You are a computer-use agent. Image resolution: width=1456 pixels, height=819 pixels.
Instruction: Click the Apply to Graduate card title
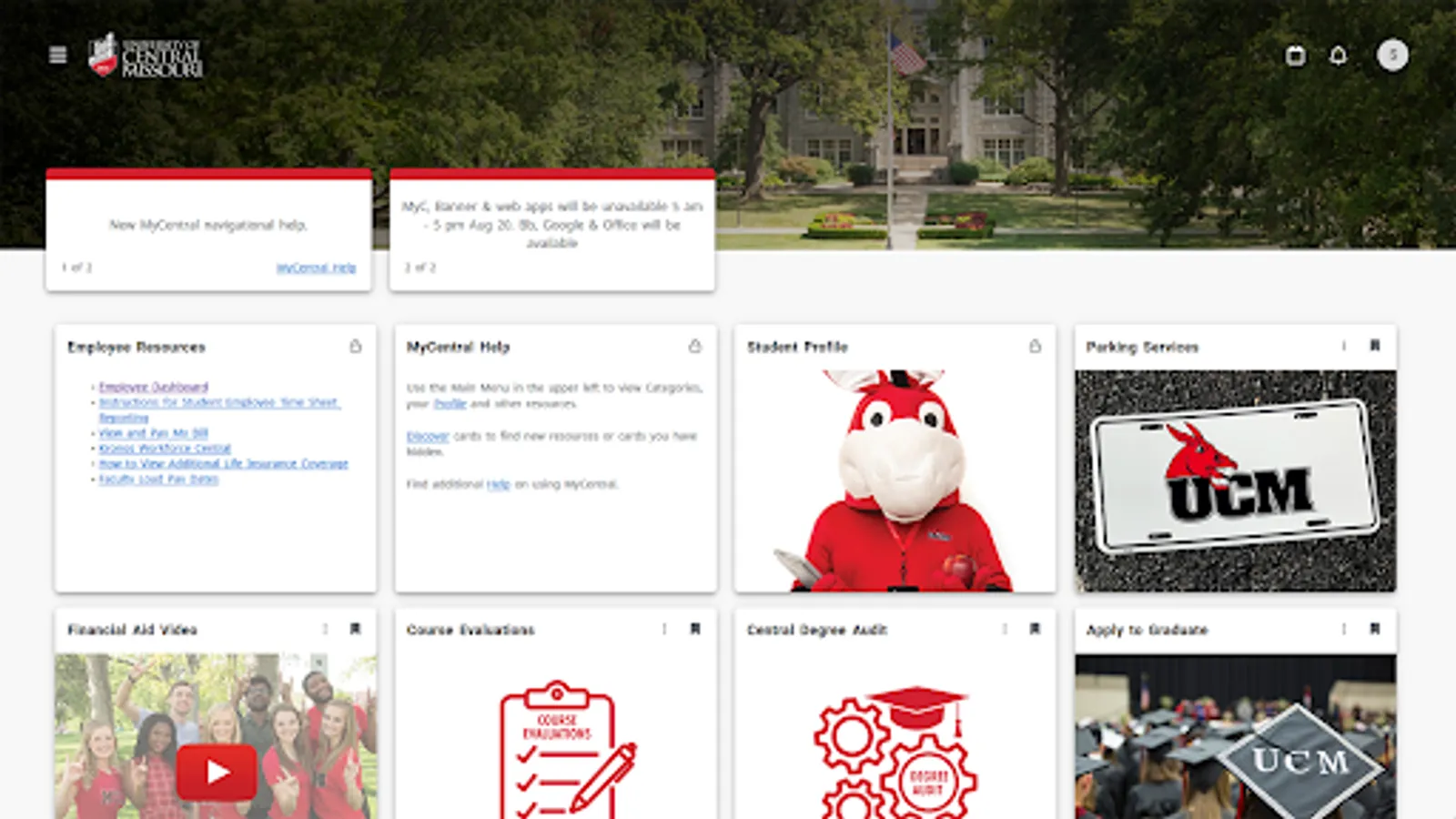(1147, 630)
